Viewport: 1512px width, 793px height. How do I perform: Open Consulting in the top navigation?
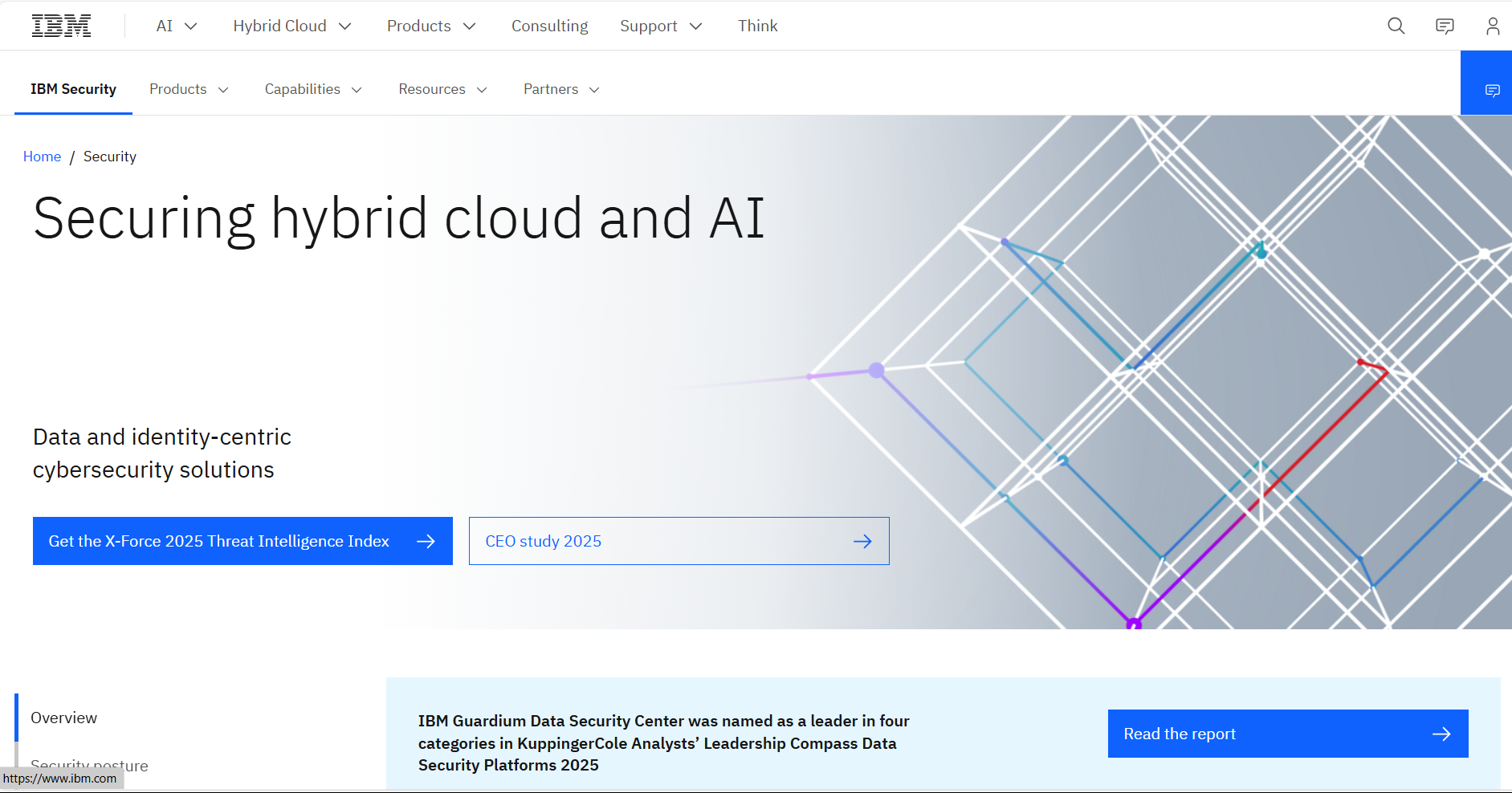pos(549,26)
